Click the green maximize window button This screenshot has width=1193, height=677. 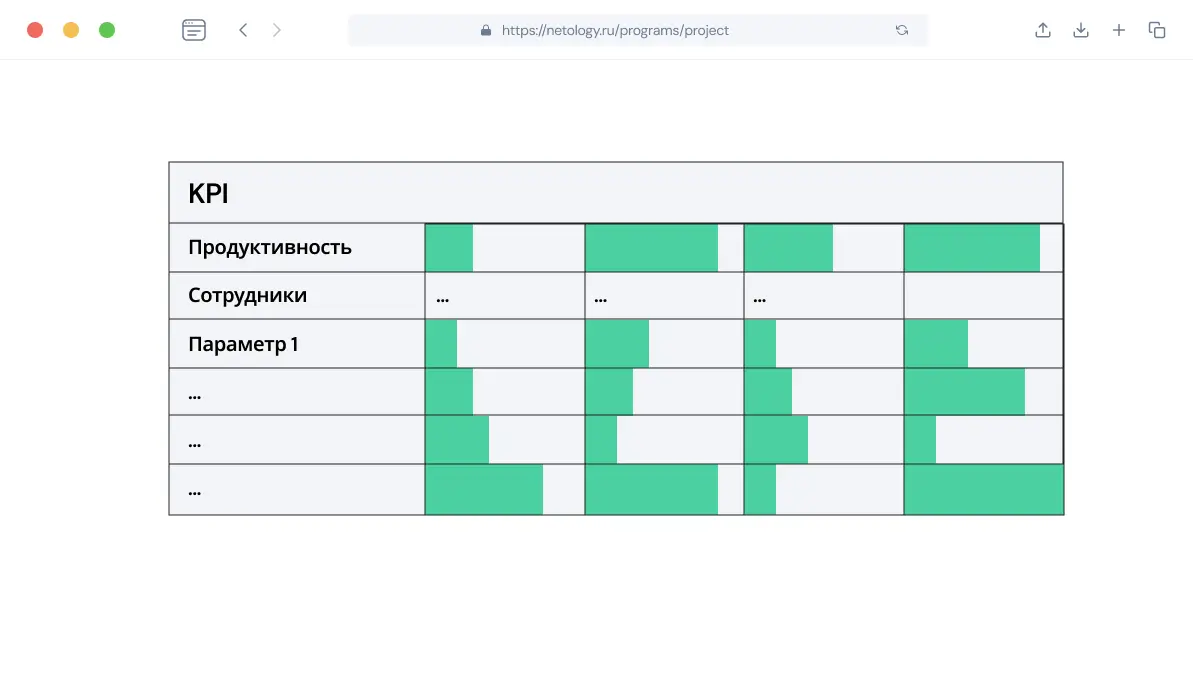(x=107, y=30)
